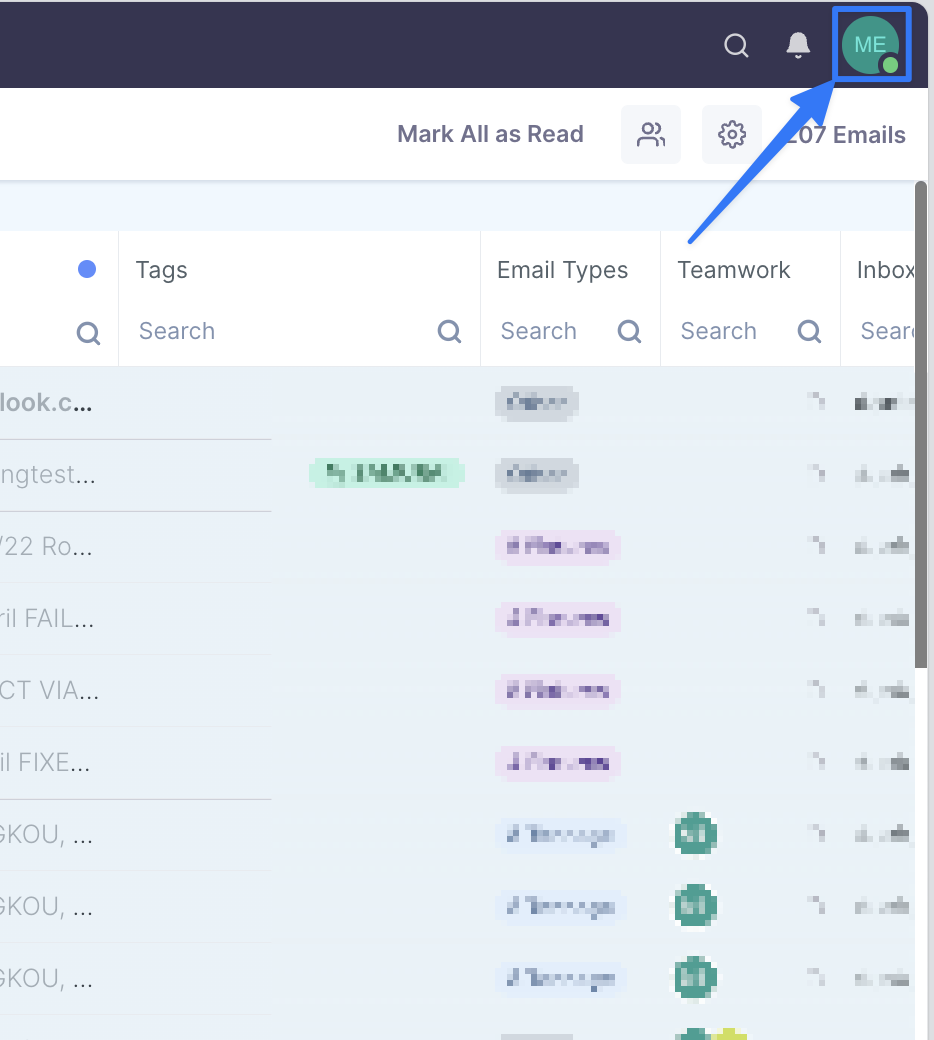Open settings gear icon
934x1040 pixels.
coord(732,134)
